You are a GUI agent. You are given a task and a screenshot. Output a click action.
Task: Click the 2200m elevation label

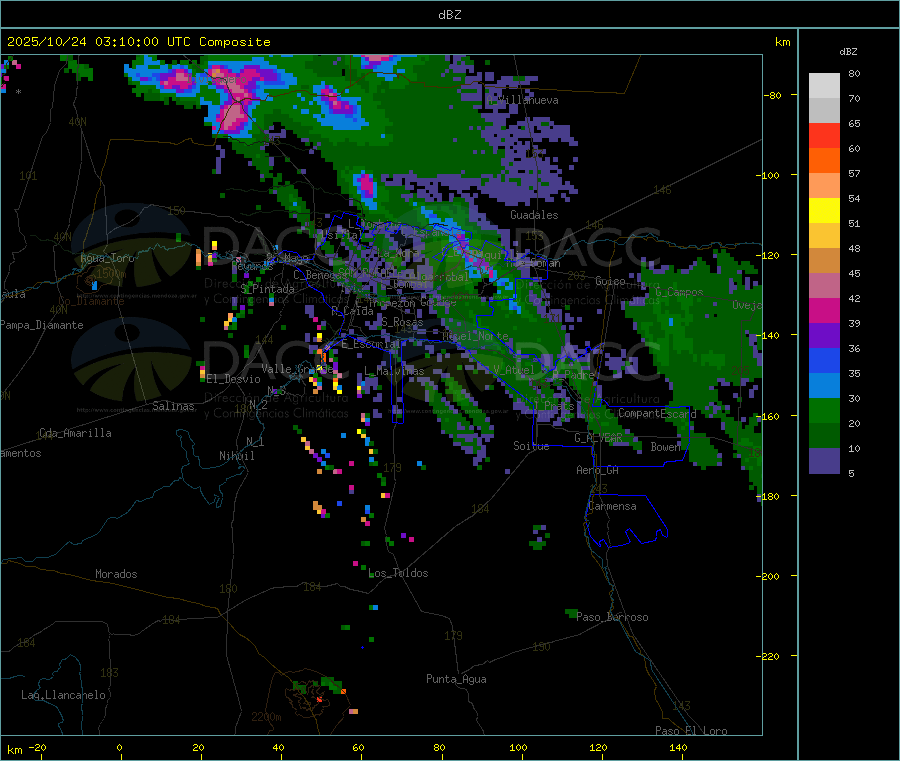(266, 717)
